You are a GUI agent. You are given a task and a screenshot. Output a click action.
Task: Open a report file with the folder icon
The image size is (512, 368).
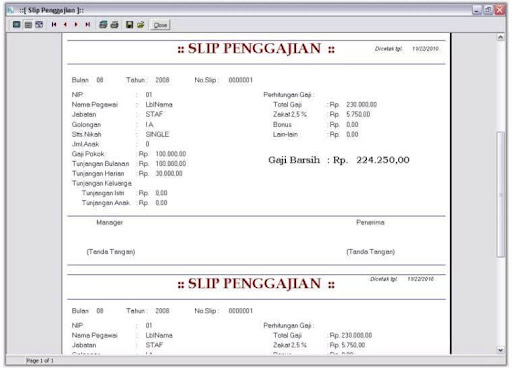coord(141,25)
